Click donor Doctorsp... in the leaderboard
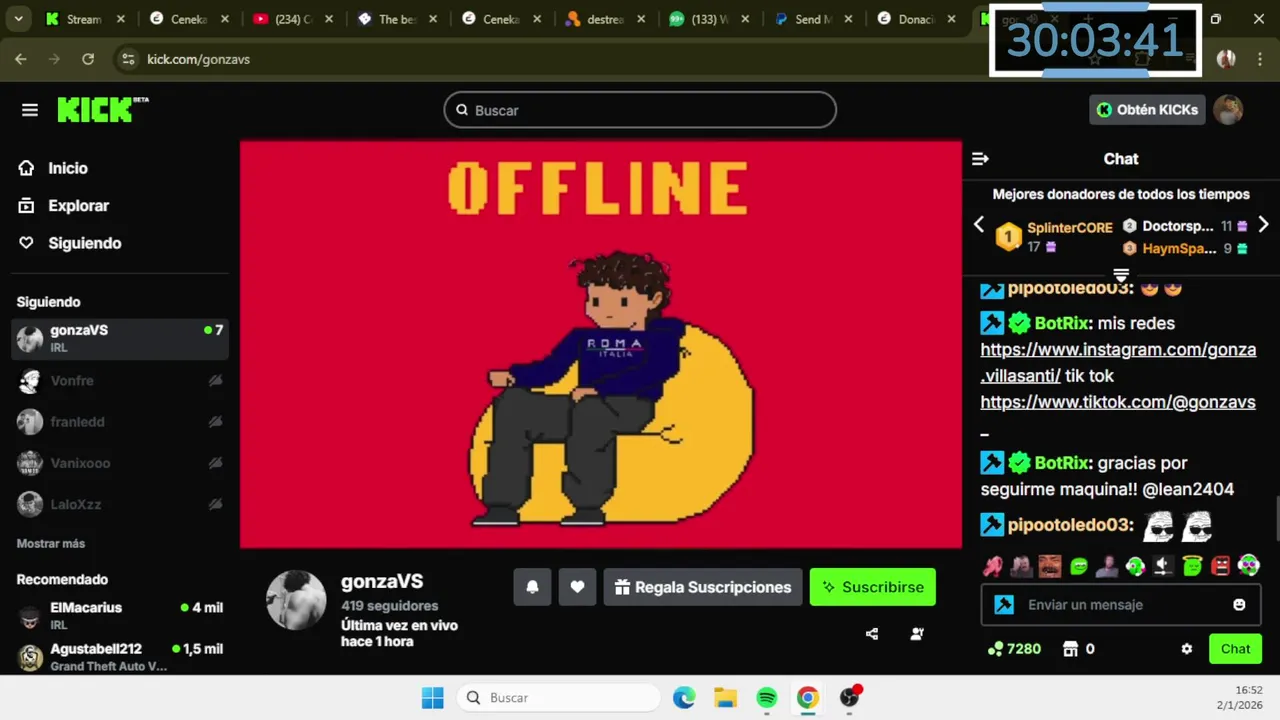The image size is (1280, 720). [x=1178, y=226]
